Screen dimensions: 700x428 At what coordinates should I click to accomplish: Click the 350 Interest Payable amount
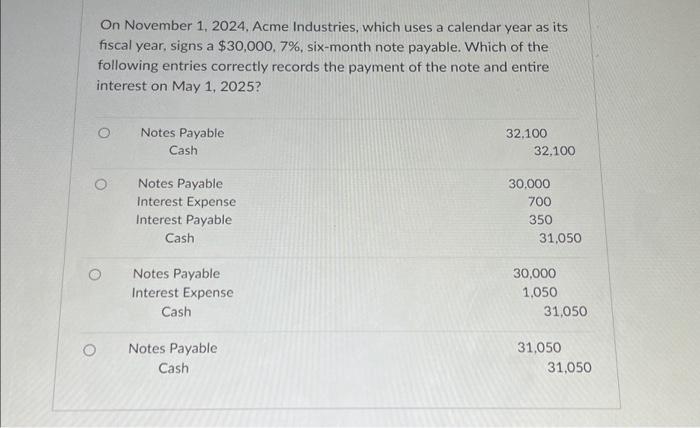541,220
